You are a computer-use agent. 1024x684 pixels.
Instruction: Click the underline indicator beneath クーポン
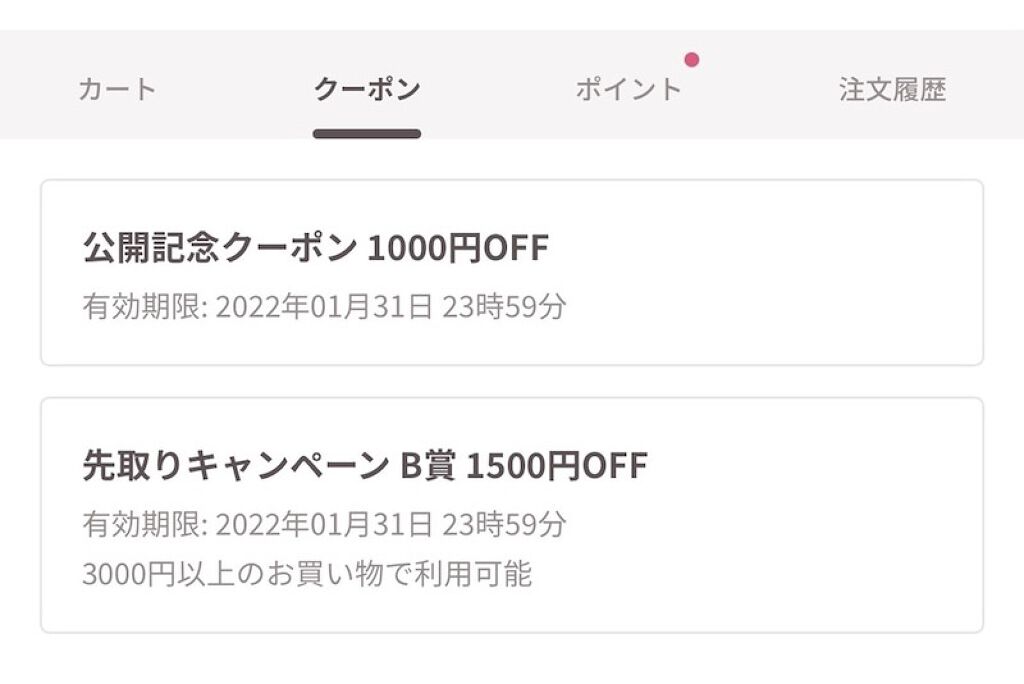tap(366, 133)
